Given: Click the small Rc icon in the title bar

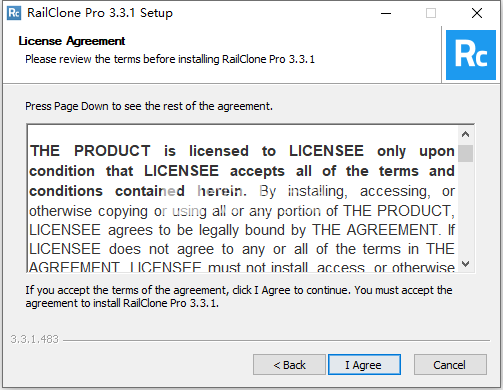Looking at the screenshot, I should click(14, 13).
